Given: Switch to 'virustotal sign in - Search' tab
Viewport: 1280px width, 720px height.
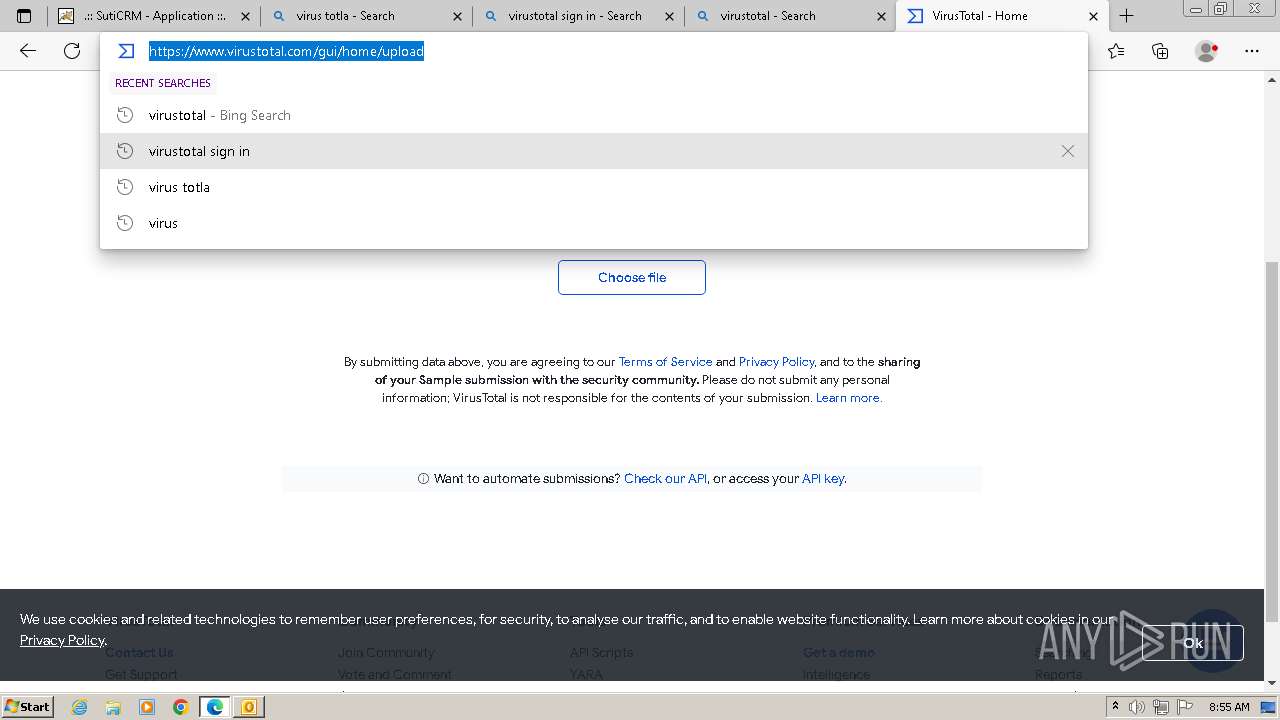Looking at the screenshot, I should coord(577,16).
